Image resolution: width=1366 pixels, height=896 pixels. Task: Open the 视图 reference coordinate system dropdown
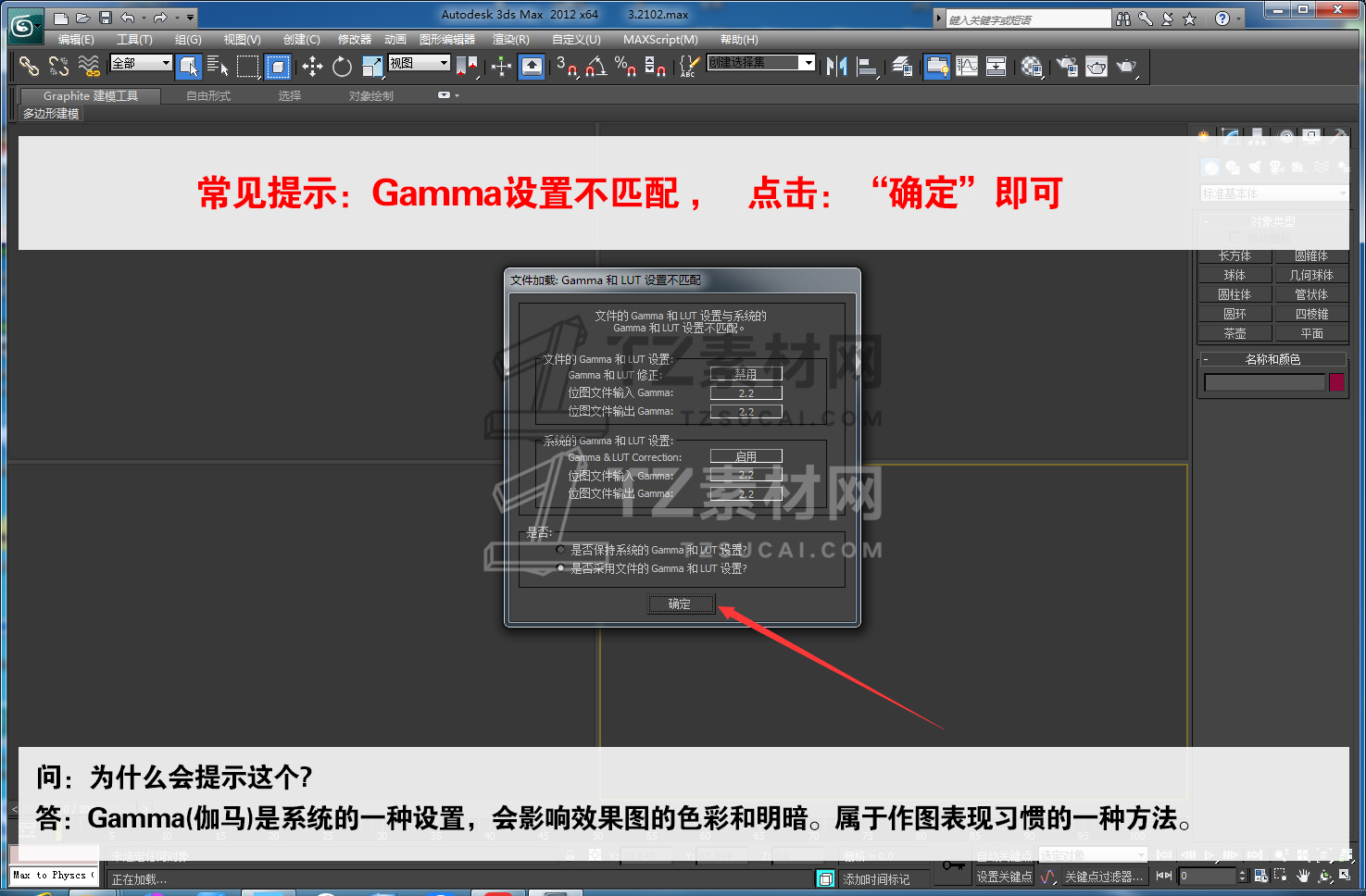point(419,63)
